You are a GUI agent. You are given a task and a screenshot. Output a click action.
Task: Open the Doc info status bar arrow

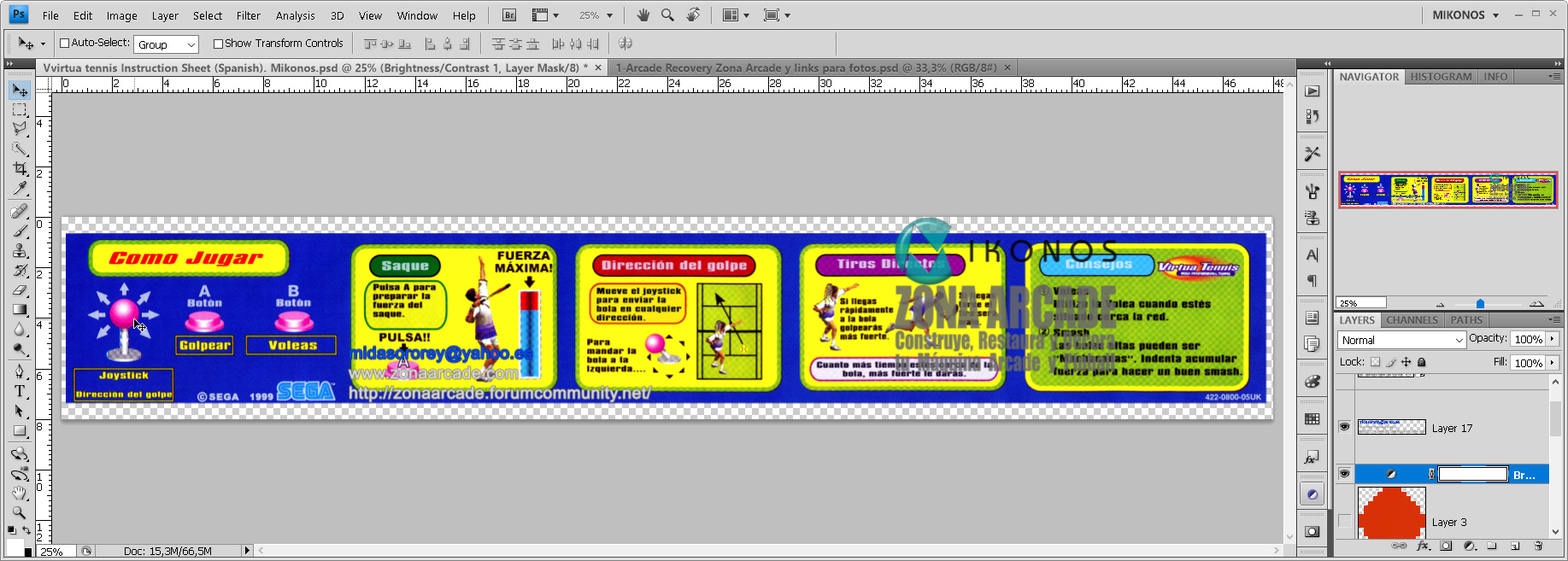pyautogui.click(x=247, y=551)
